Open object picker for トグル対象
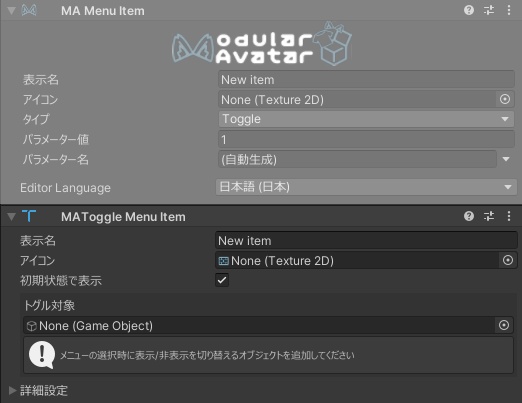 504,325
